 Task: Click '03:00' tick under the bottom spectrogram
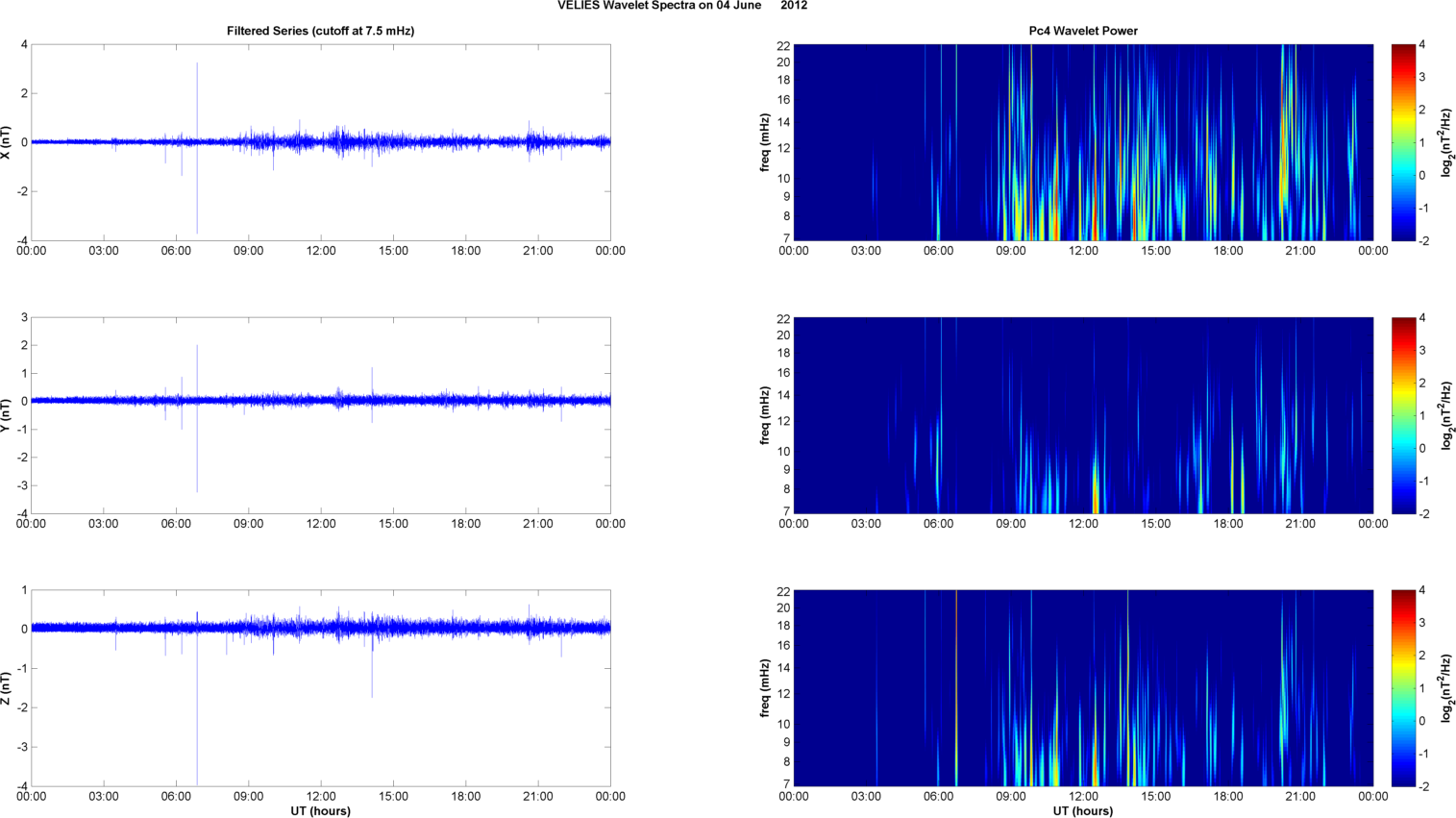(866, 796)
